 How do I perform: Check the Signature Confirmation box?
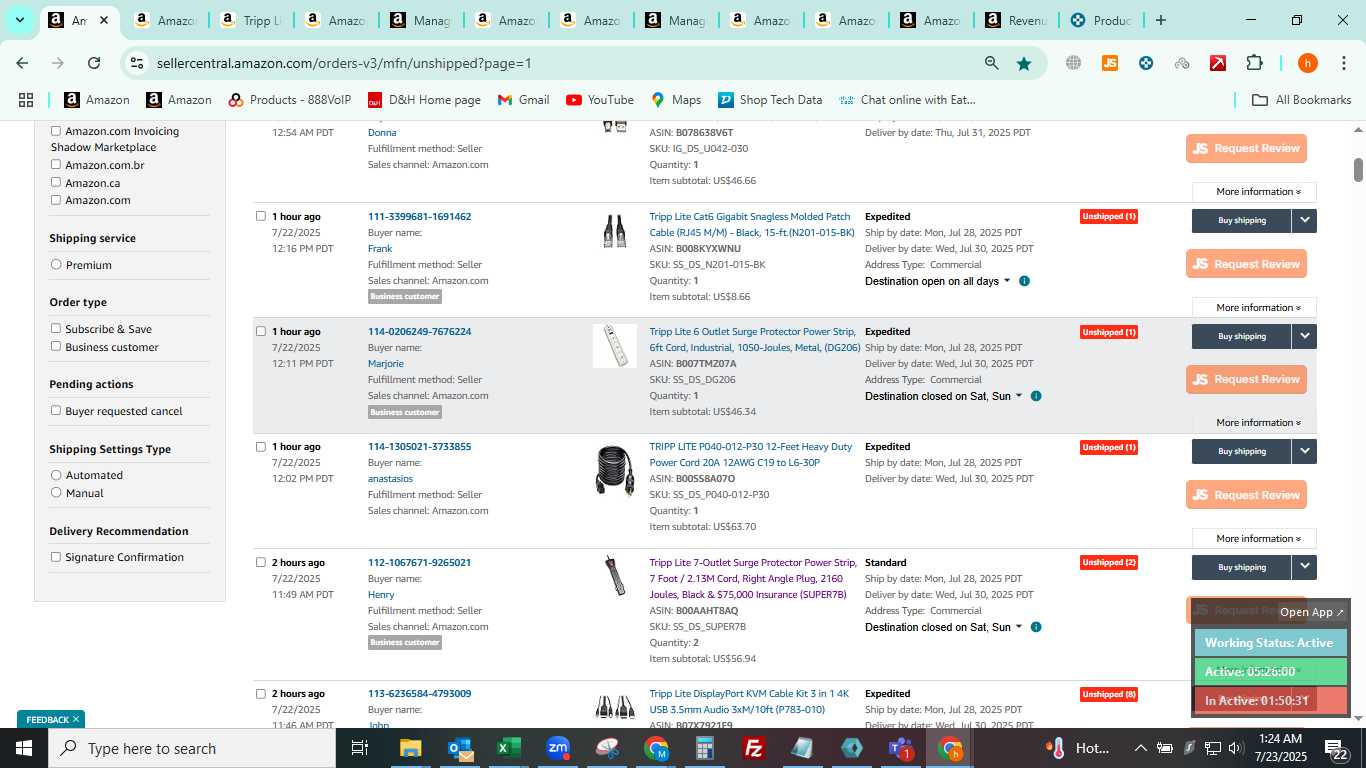click(56, 557)
